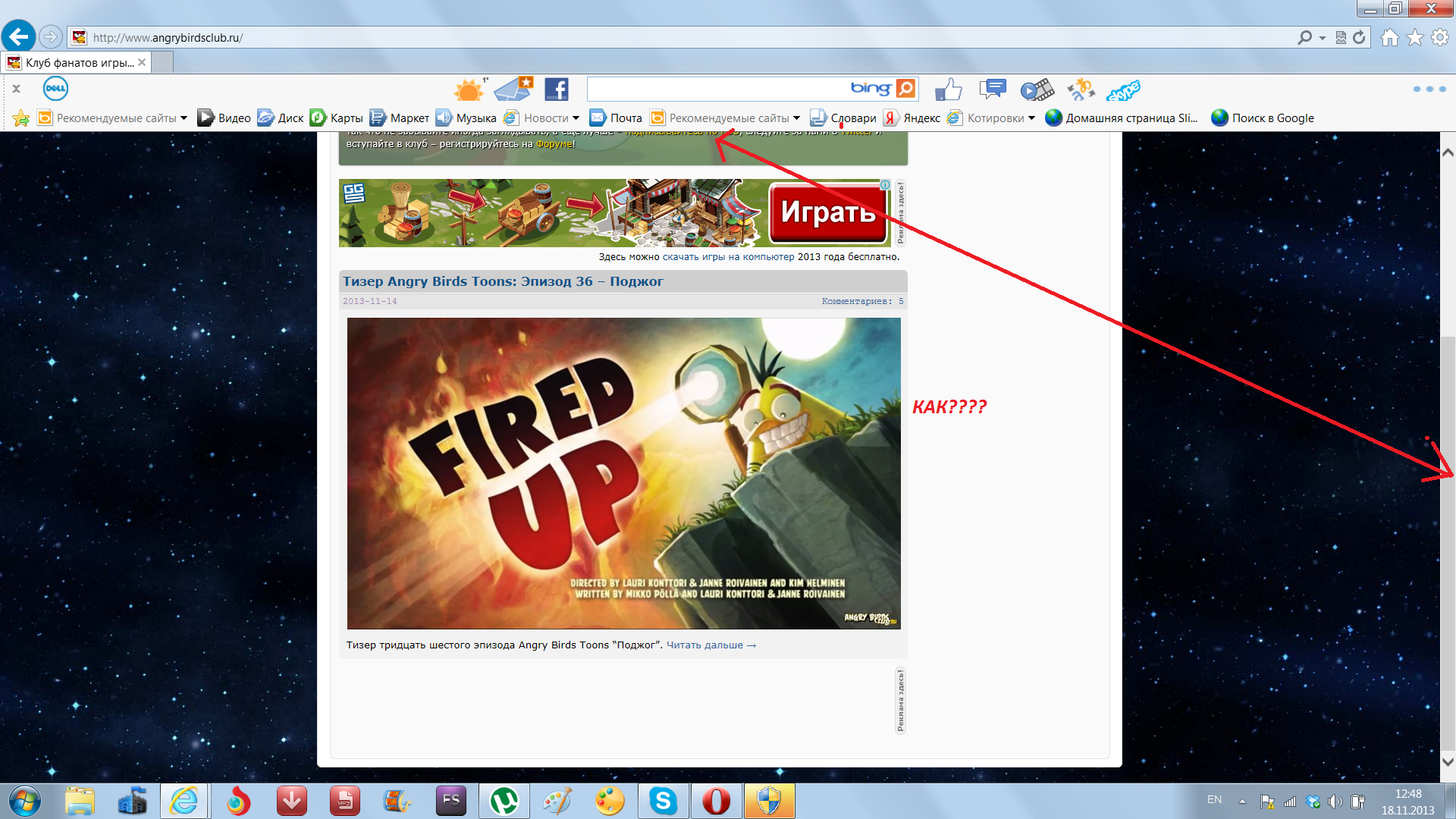Click the Форуме link in the header text
Image resolution: width=1456 pixels, height=819 pixels.
(x=554, y=144)
